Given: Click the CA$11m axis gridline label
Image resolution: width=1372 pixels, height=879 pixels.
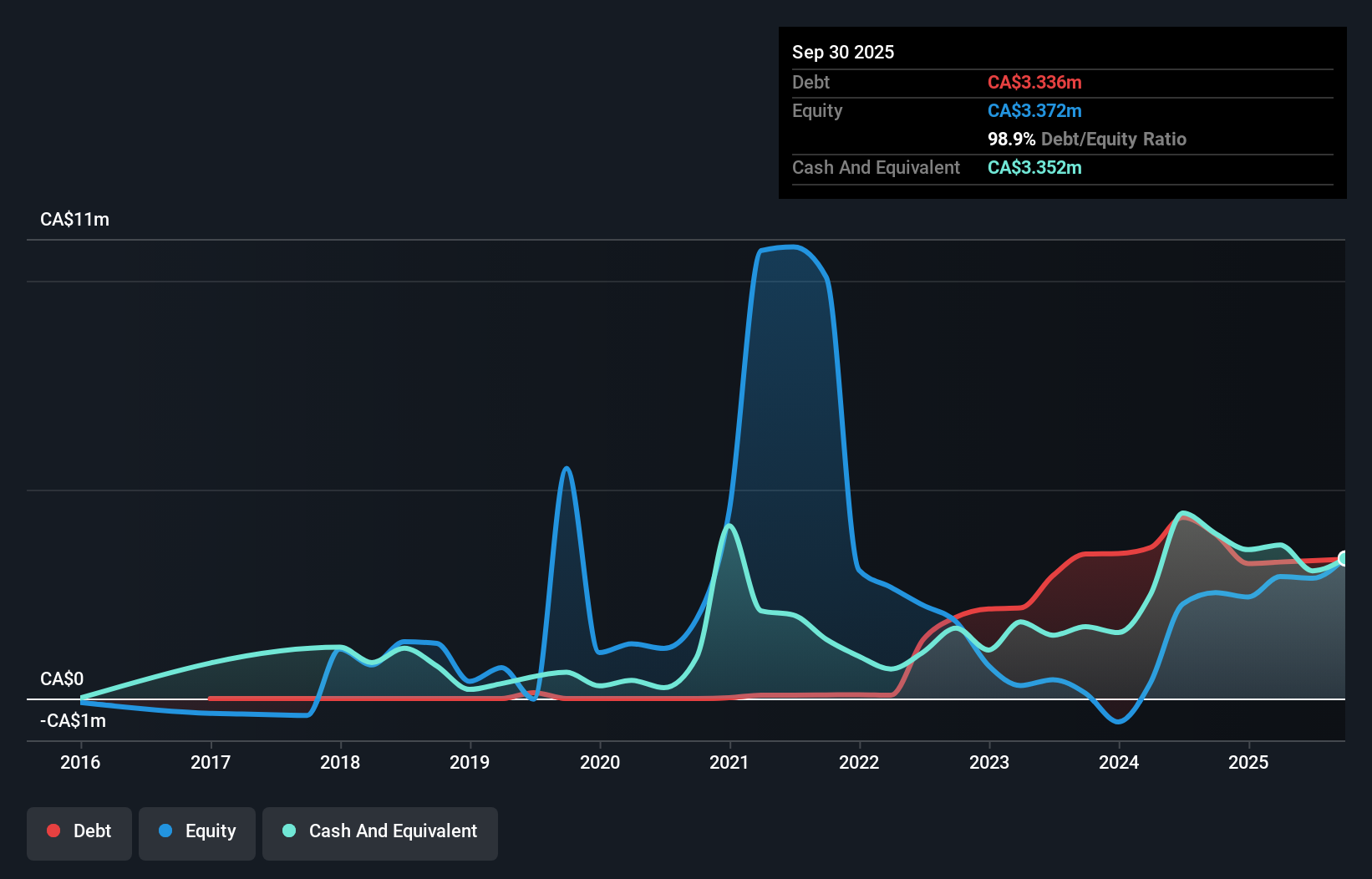Looking at the screenshot, I should click(x=74, y=219).
